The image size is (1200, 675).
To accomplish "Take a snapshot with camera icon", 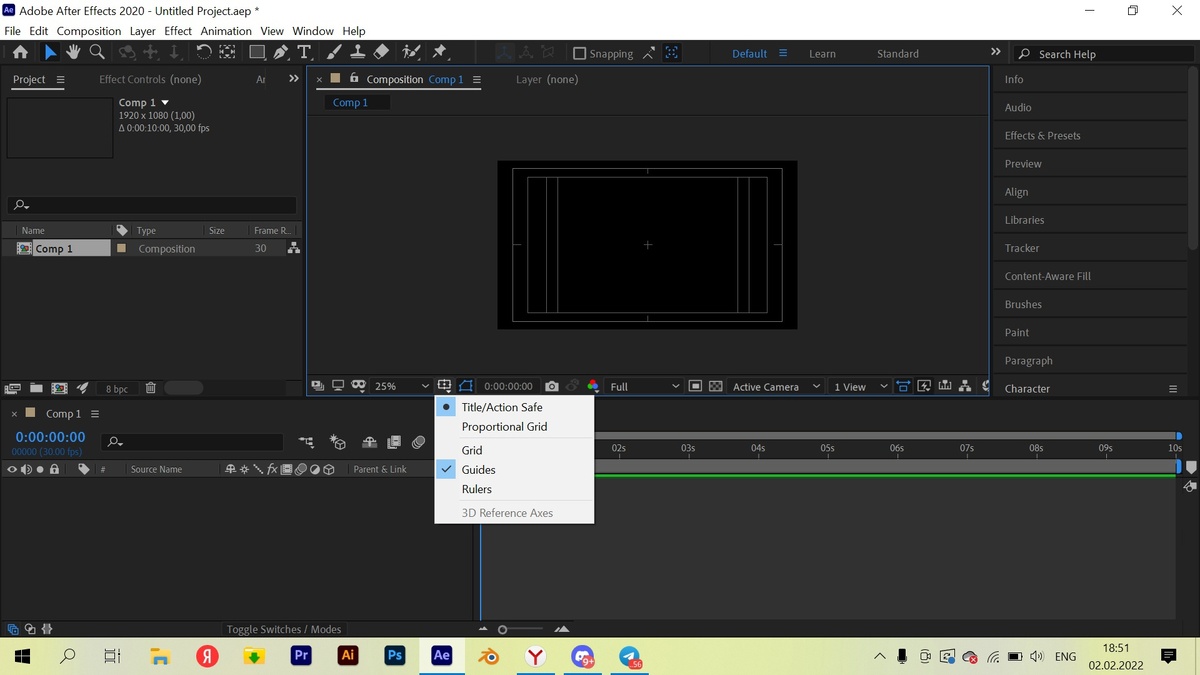I will pos(551,386).
